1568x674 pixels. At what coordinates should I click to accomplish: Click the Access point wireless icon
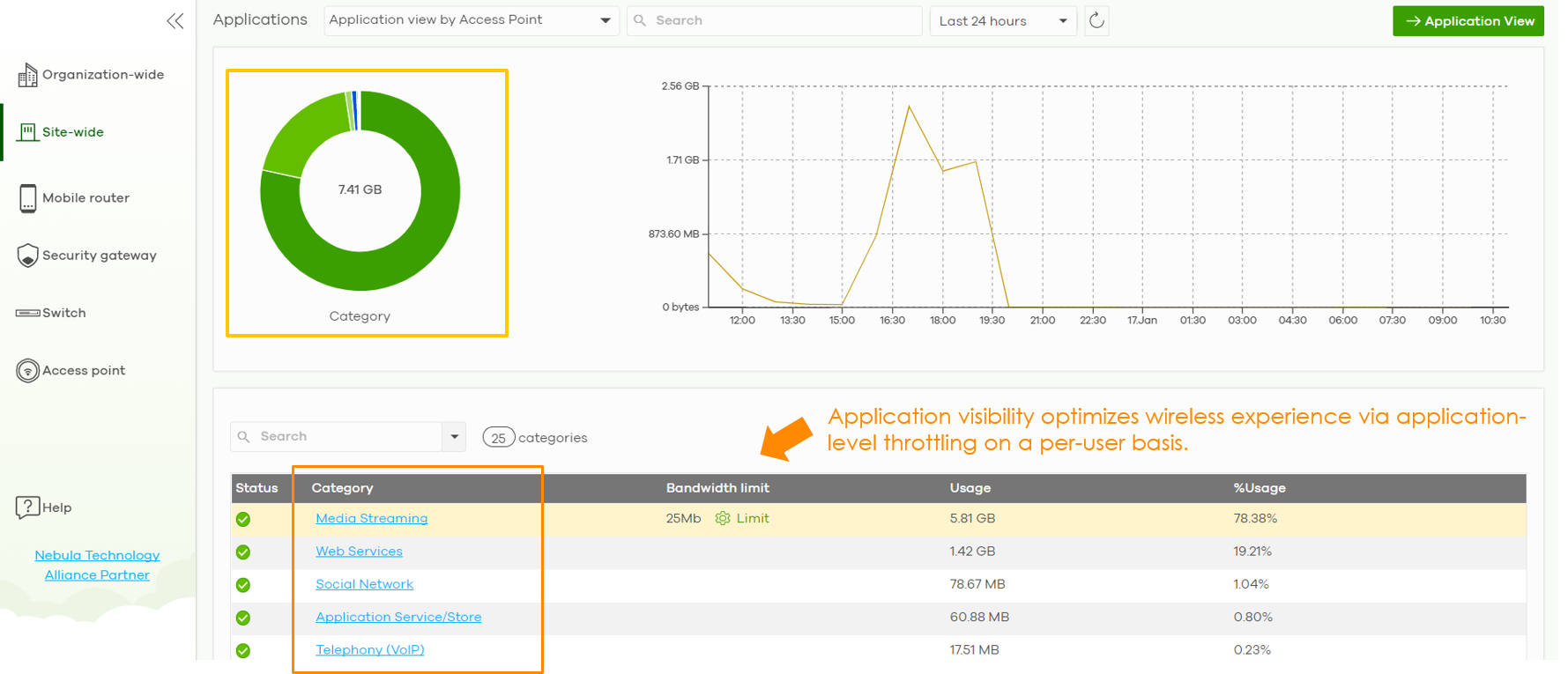coord(27,371)
